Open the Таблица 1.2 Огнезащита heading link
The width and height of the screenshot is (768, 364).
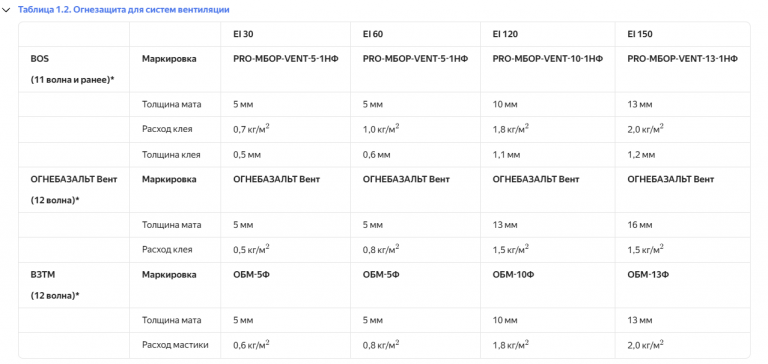click(123, 10)
